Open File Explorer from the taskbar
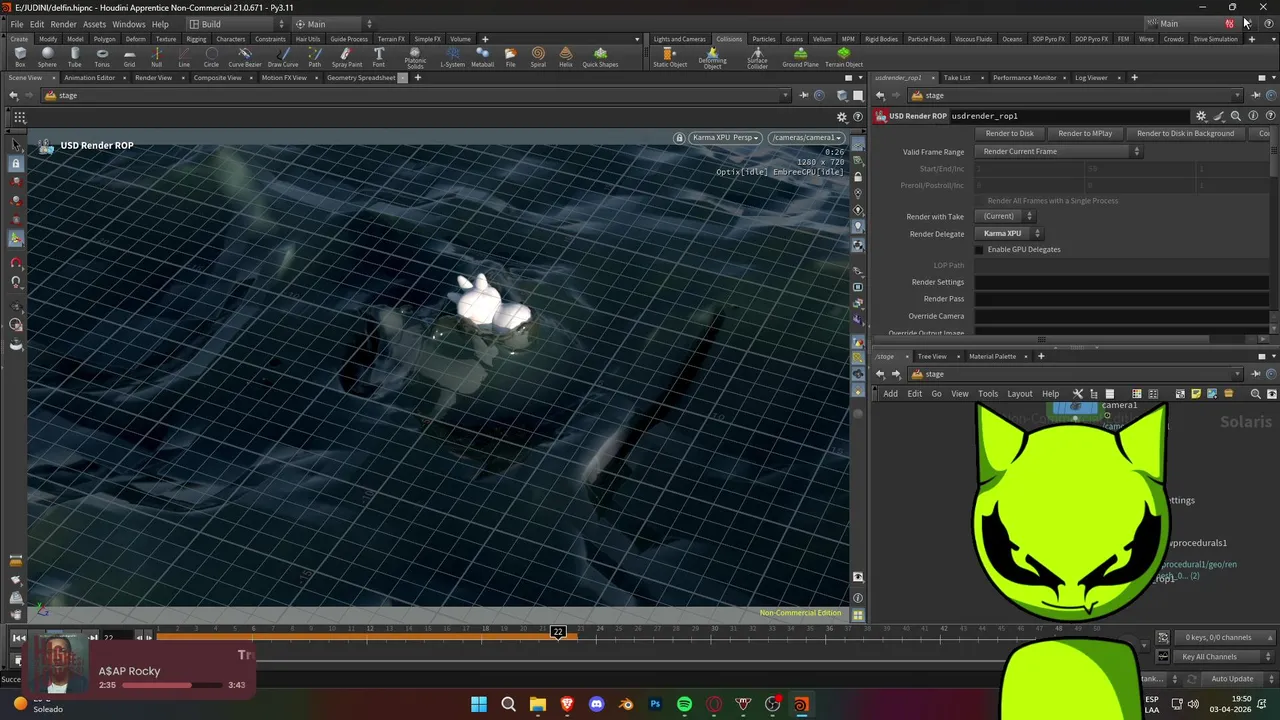 click(538, 704)
